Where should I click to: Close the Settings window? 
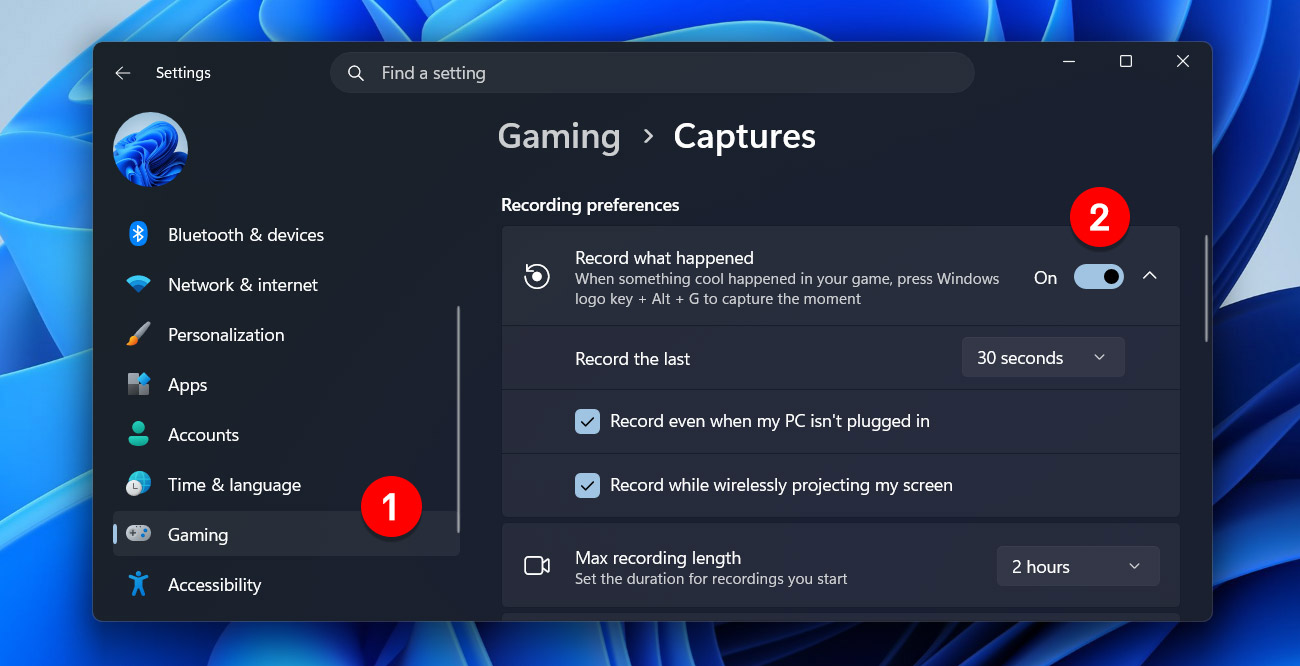point(1183,61)
